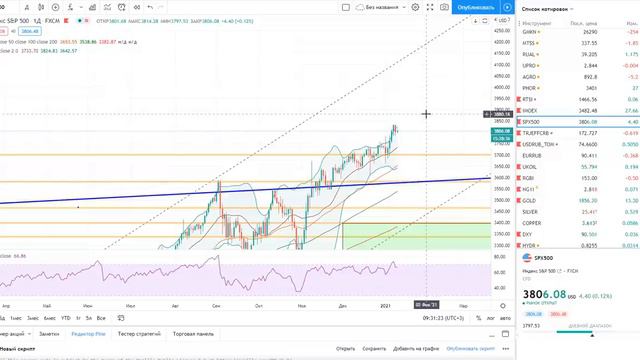Screen dimensions: 640x360
Task: Switch the chart to fullscreen mode
Action: tap(430, 7)
